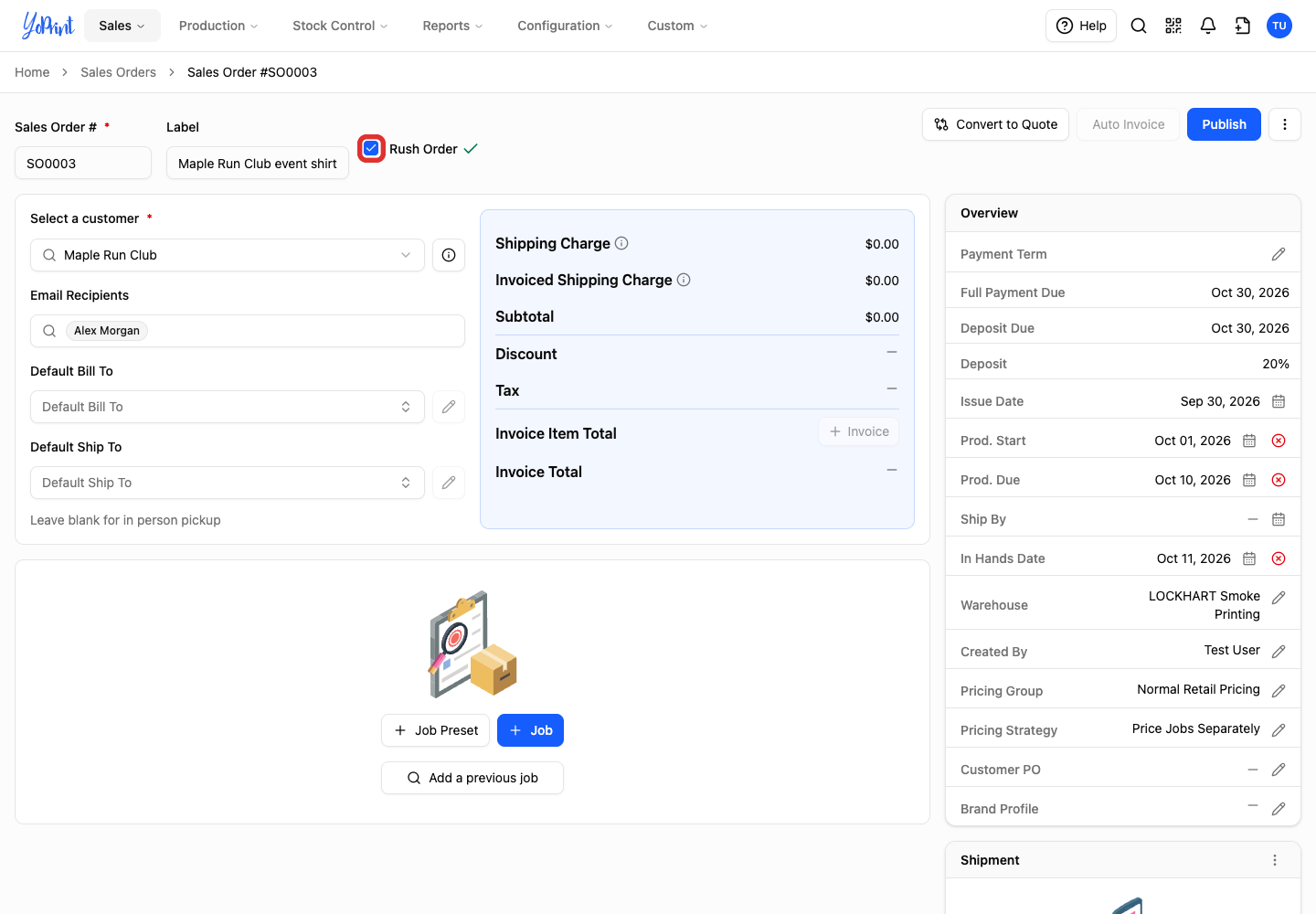The width and height of the screenshot is (1316, 914).
Task: Go to Sales Orders breadcrumb
Action: point(118,72)
